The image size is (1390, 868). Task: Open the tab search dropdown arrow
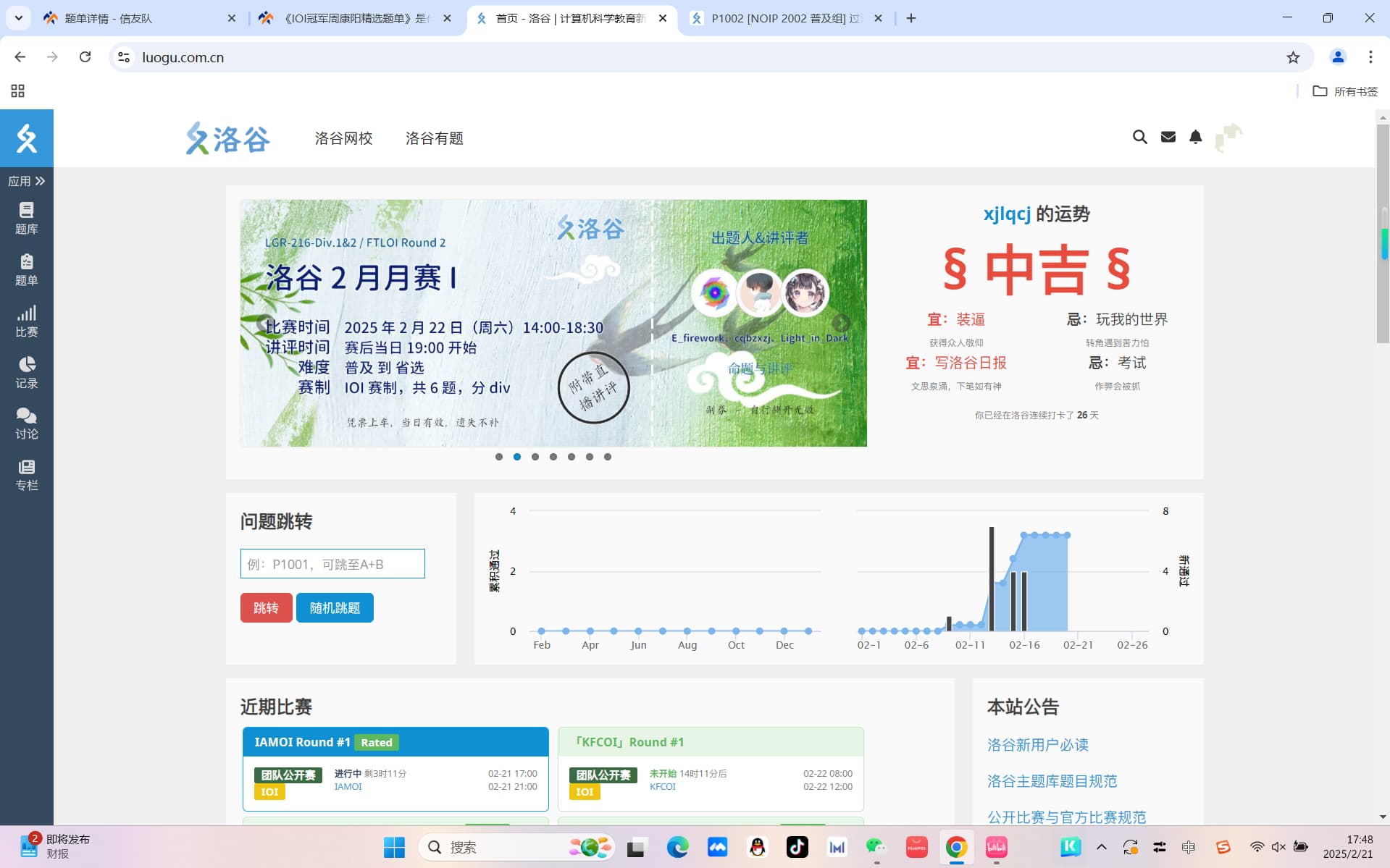click(x=18, y=18)
